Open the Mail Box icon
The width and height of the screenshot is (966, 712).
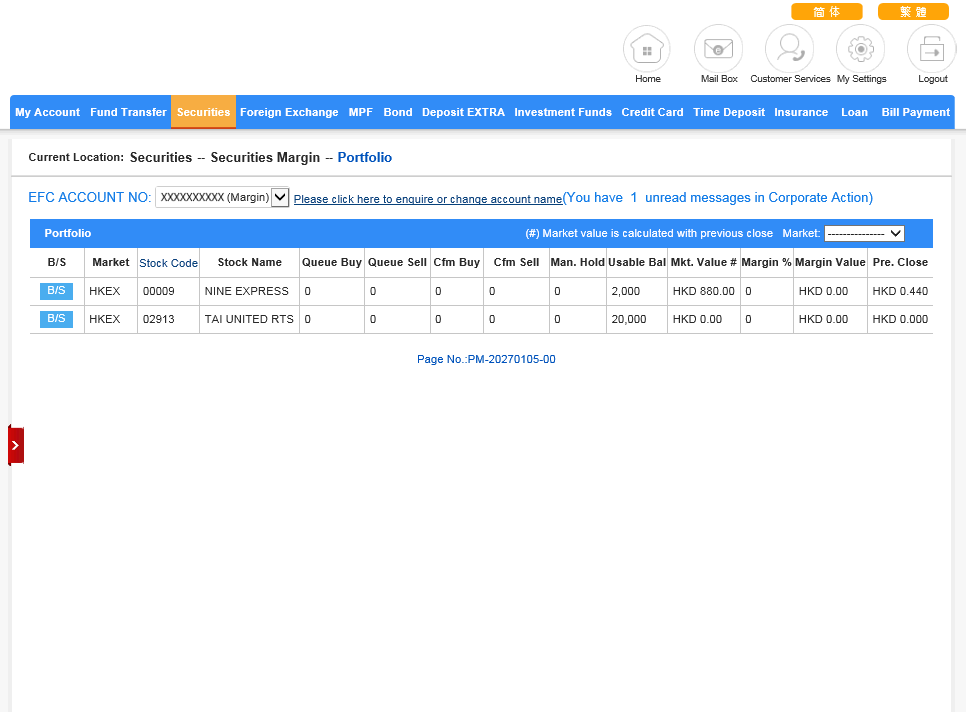[x=718, y=49]
